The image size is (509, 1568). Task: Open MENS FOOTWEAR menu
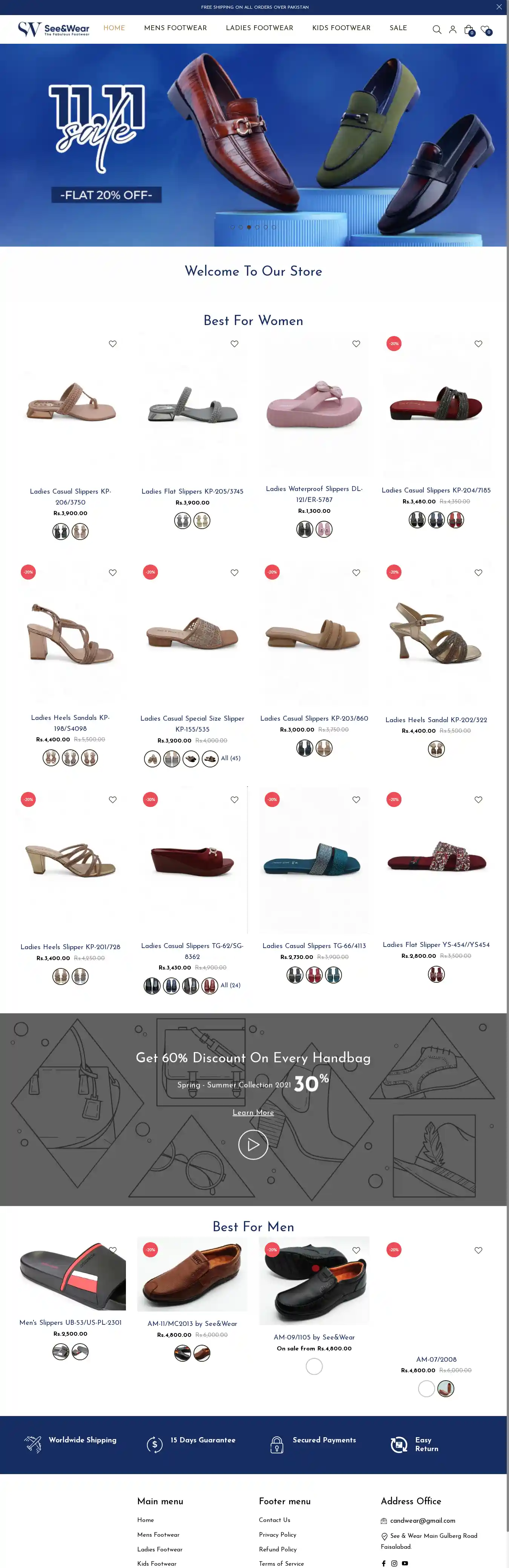175,28
